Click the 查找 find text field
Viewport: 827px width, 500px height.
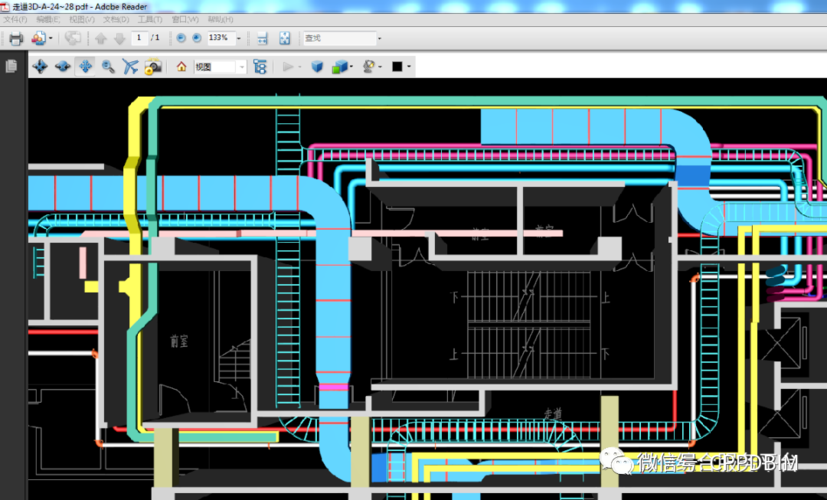(338, 39)
